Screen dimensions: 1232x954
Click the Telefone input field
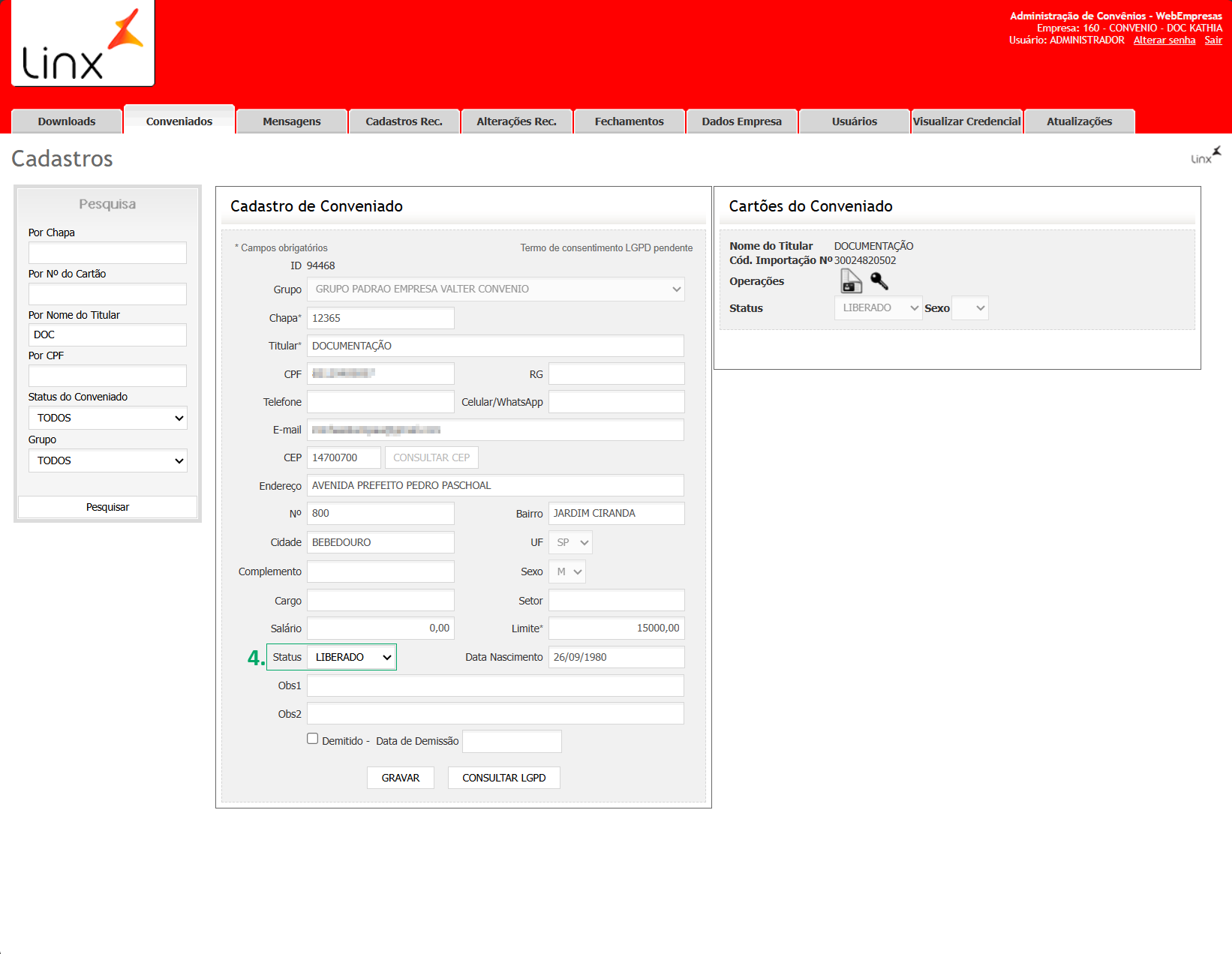380,401
